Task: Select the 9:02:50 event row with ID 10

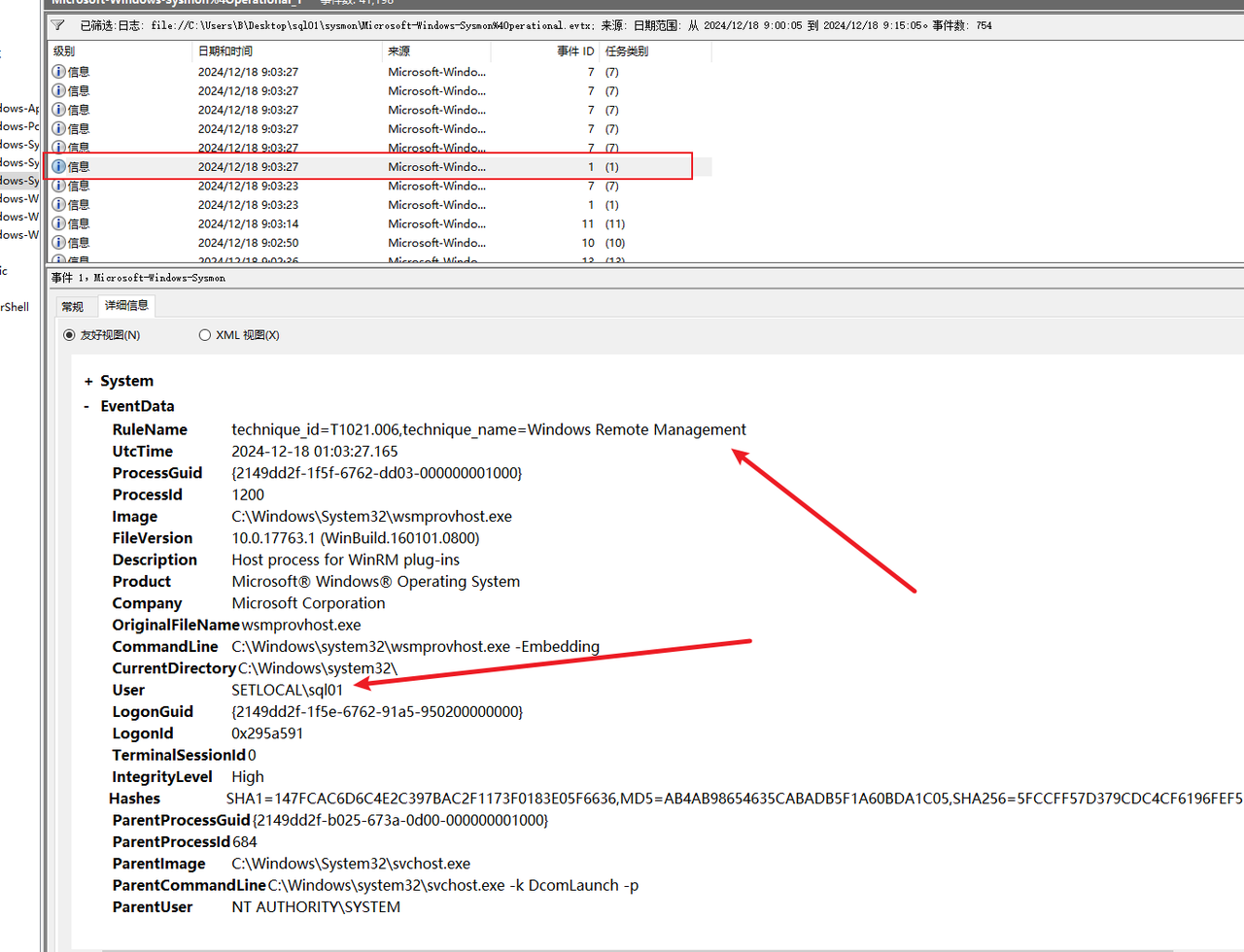Action: point(380,243)
